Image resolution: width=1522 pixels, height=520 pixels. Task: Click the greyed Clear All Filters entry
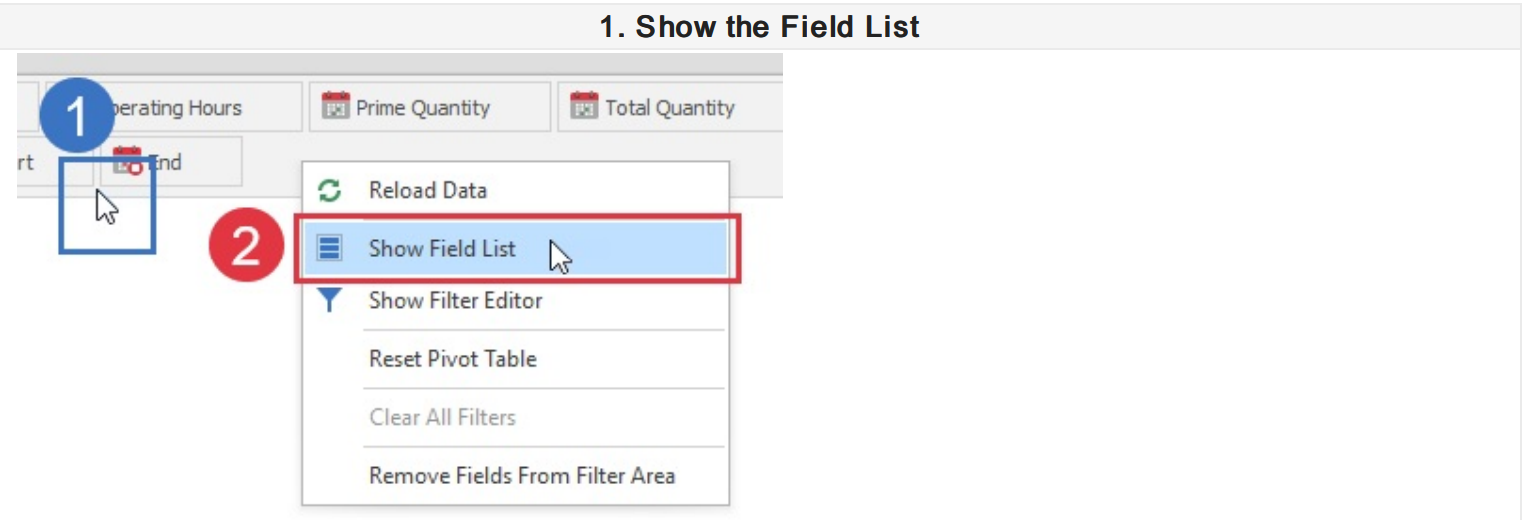tap(442, 417)
